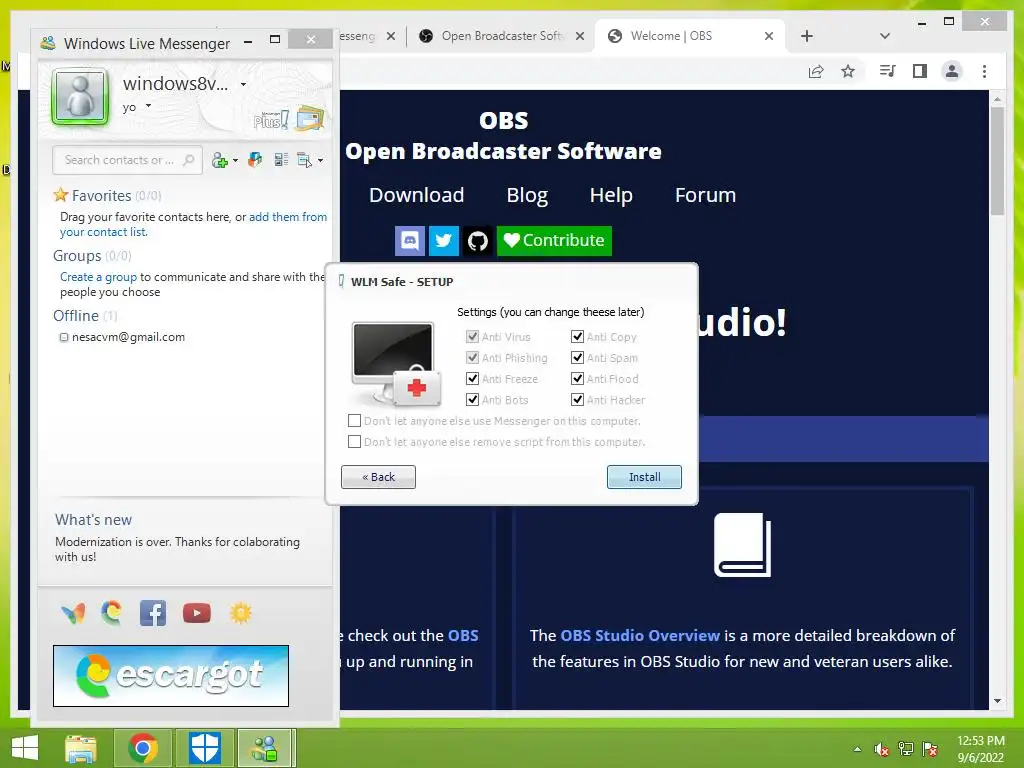Click the Create a group link
This screenshot has height=768, width=1024.
(99, 277)
